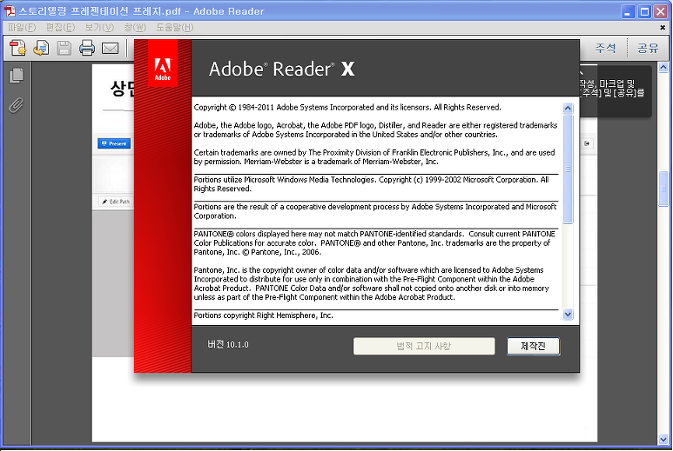This screenshot has width=673, height=451.
Task: Open the 공유 pane
Action: [x=648, y=48]
